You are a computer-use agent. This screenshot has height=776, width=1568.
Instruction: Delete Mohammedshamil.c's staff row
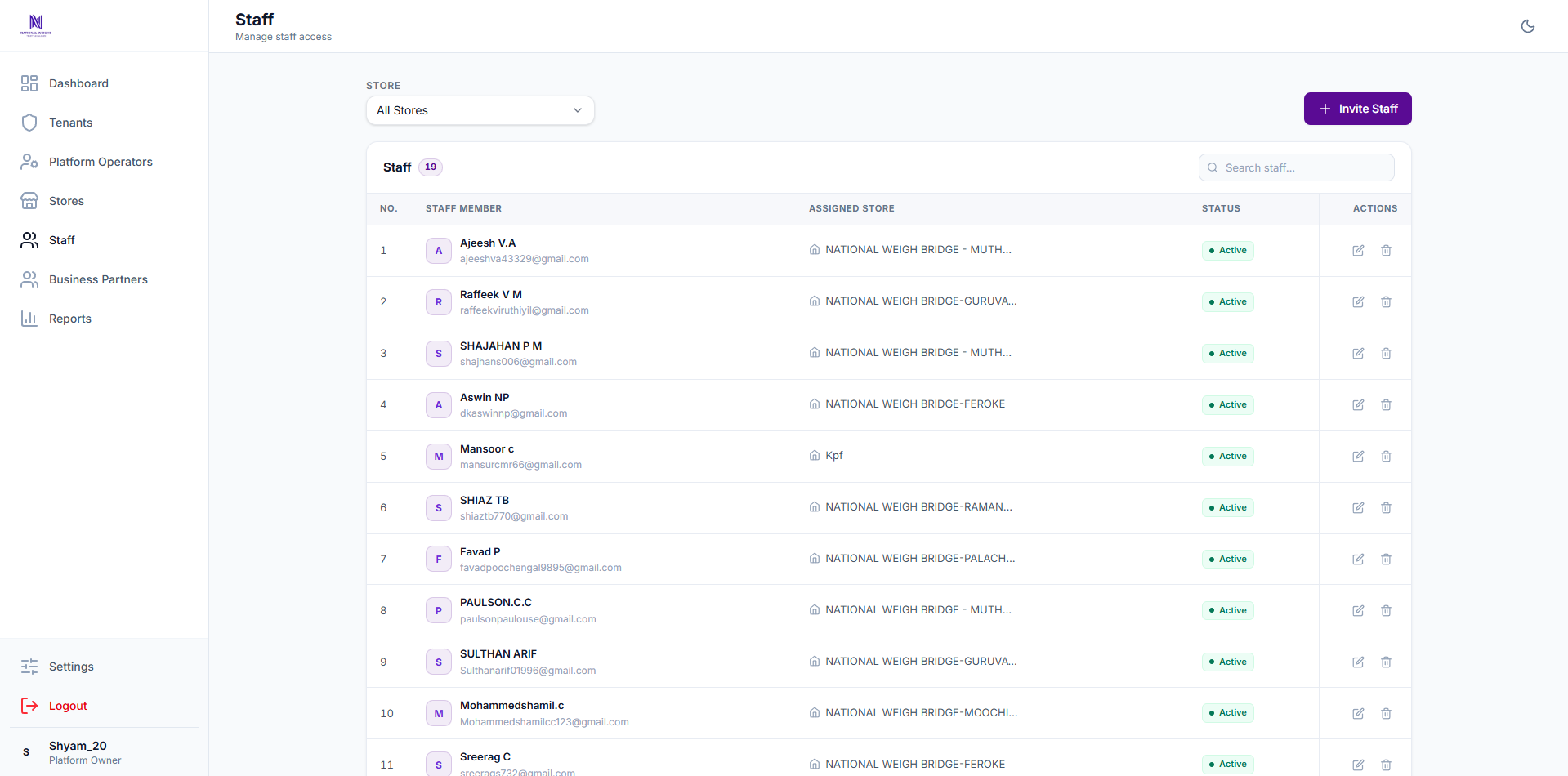[1386, 714]
